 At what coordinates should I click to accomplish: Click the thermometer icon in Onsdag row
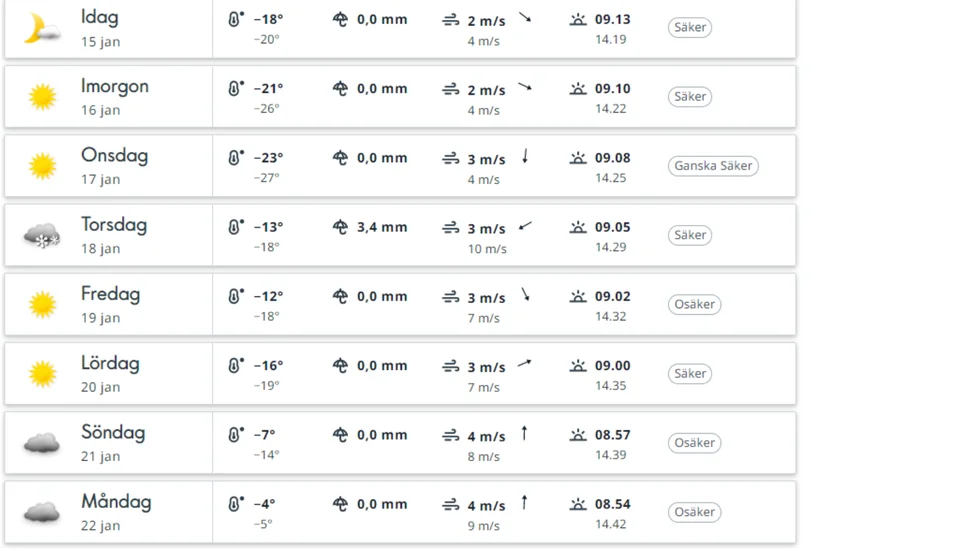235,157
